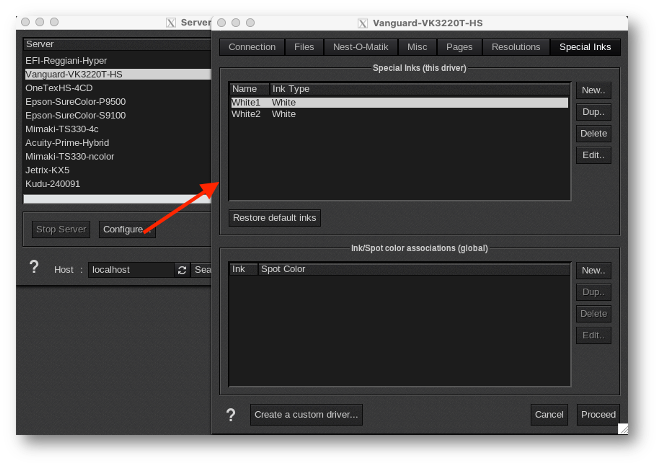This screenshot has width=659, height=466.
Task: Select Vanguard-VK3220T-HS in server list
Action: coord(117,75)
